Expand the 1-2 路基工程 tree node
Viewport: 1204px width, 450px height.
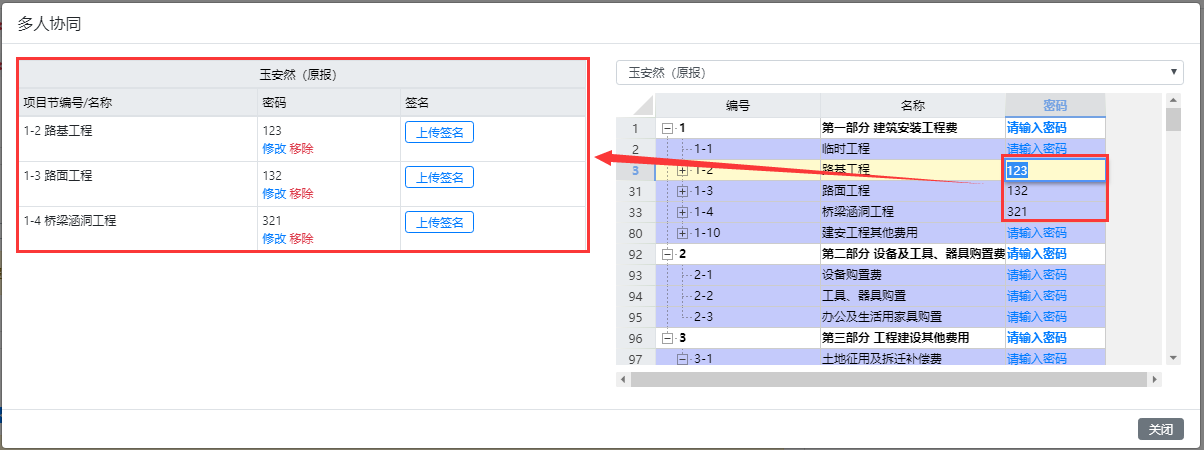[x=683, y=170]
